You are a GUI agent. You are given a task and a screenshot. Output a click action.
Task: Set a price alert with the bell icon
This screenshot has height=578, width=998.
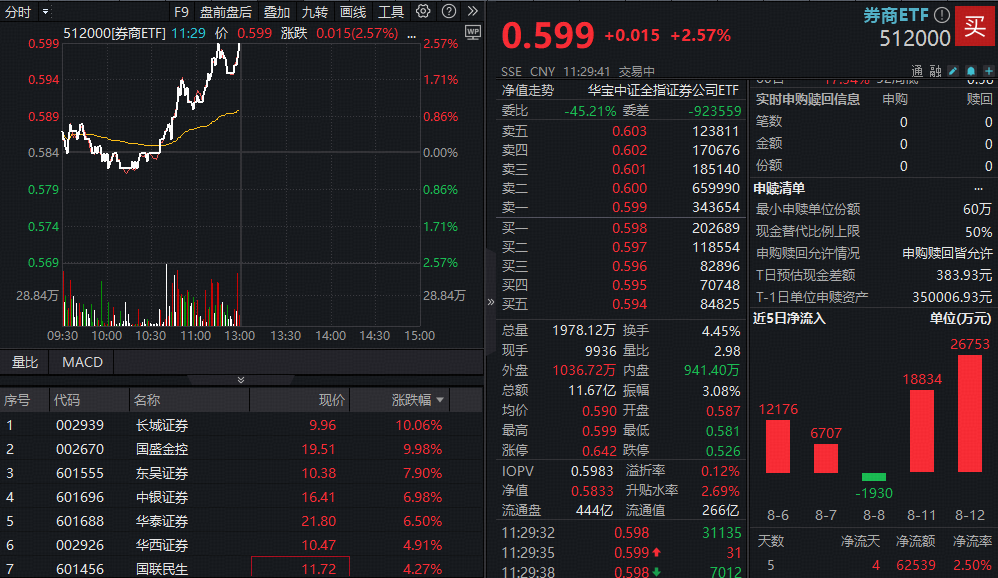click(972, 71)
